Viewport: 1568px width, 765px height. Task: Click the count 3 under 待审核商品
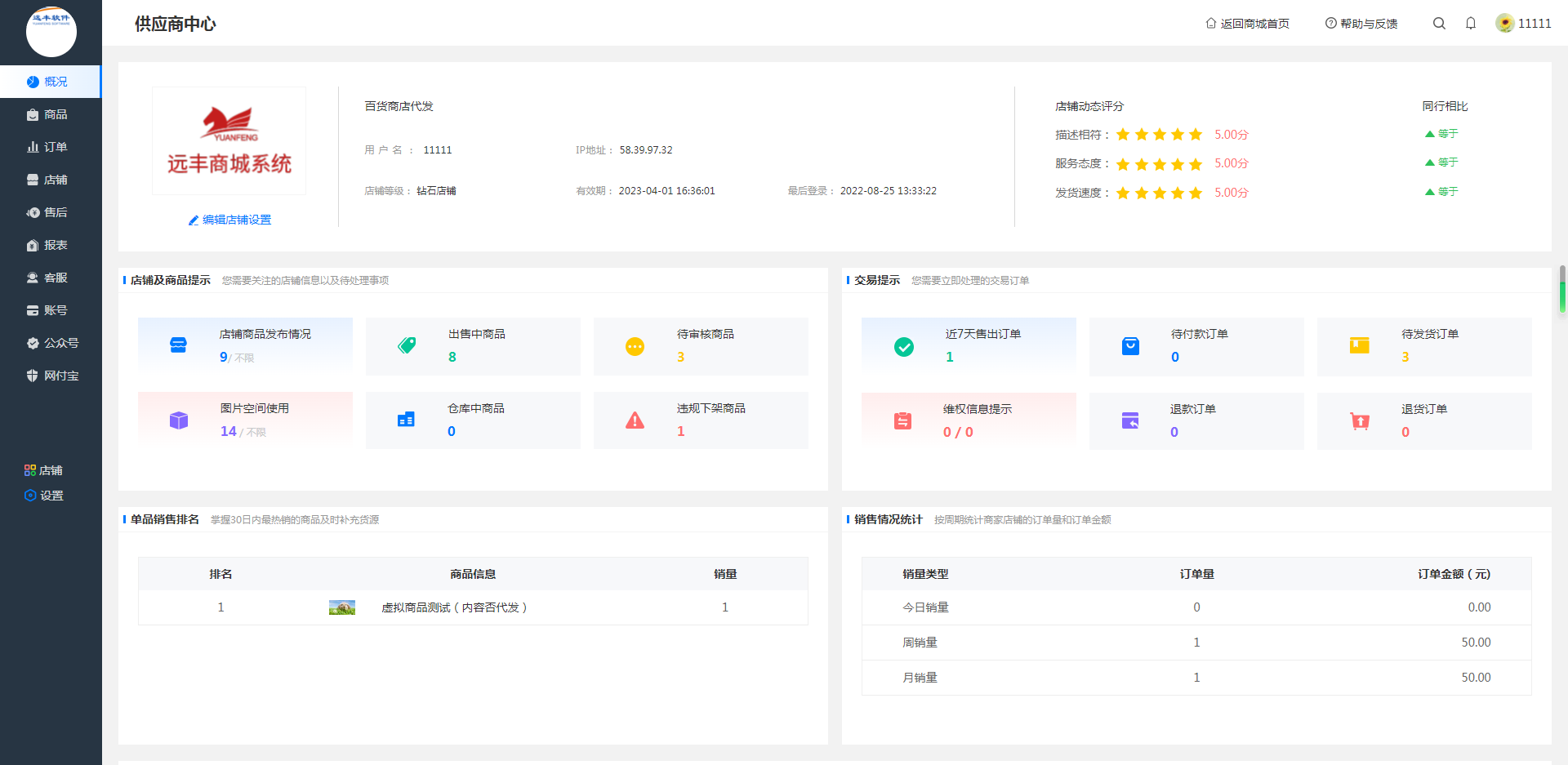click(x=681, y=357)
